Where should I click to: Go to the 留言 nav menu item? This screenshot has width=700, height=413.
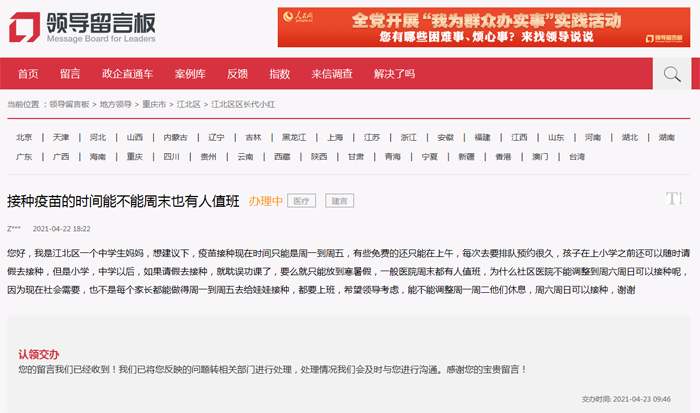(70, 74)
